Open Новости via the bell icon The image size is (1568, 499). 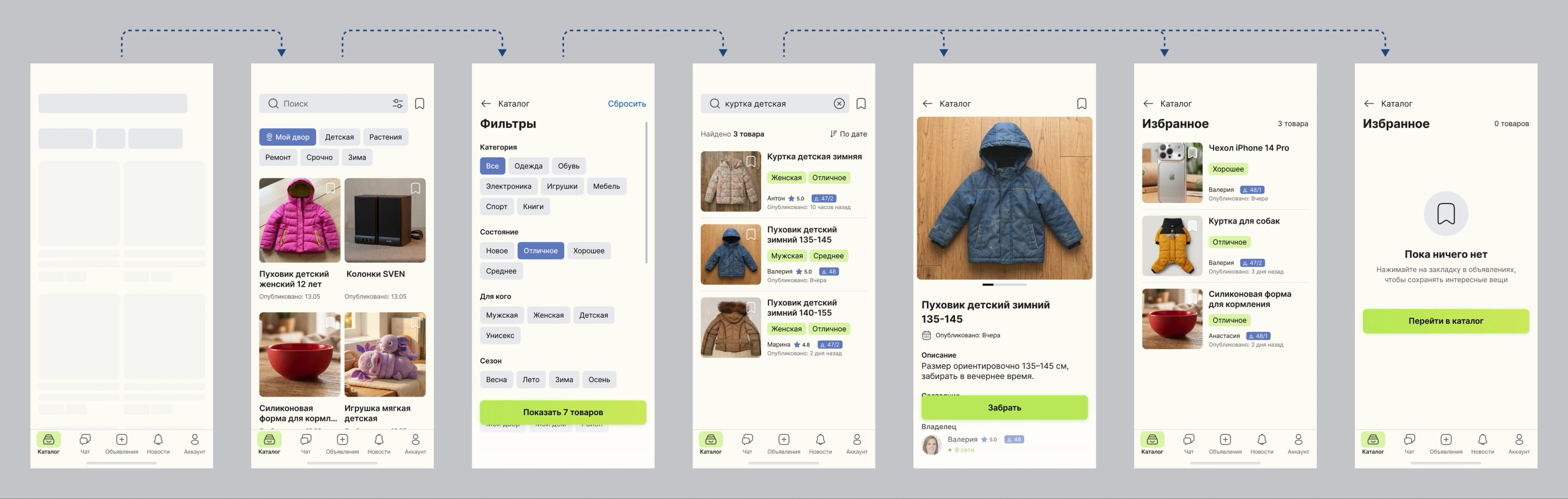click(379, 440)
